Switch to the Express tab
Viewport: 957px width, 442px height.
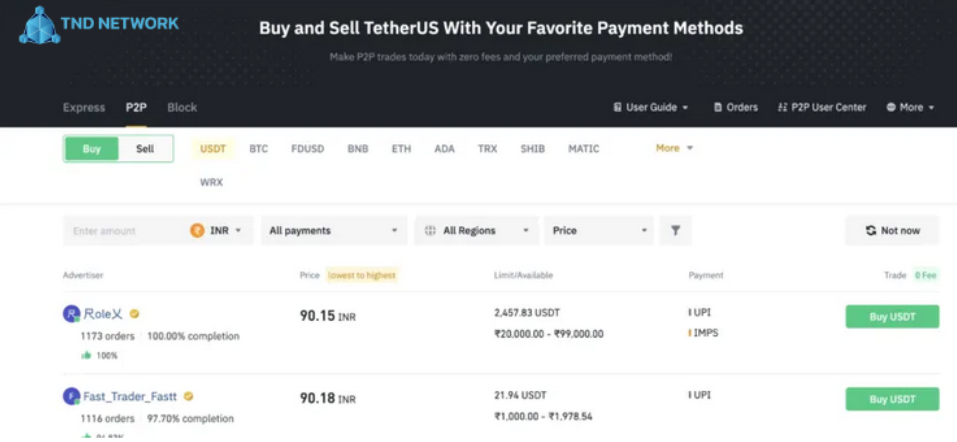point(84,108)
